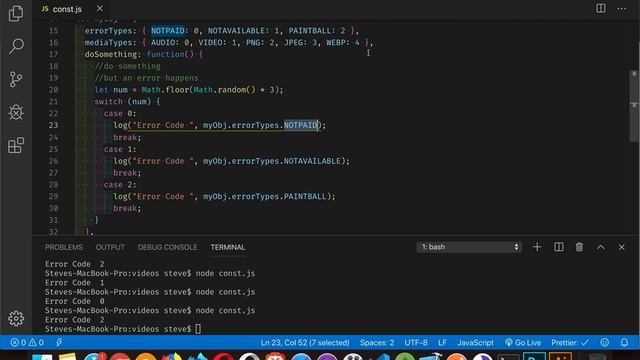Close the const.js editor tab

tap(100, 9)
